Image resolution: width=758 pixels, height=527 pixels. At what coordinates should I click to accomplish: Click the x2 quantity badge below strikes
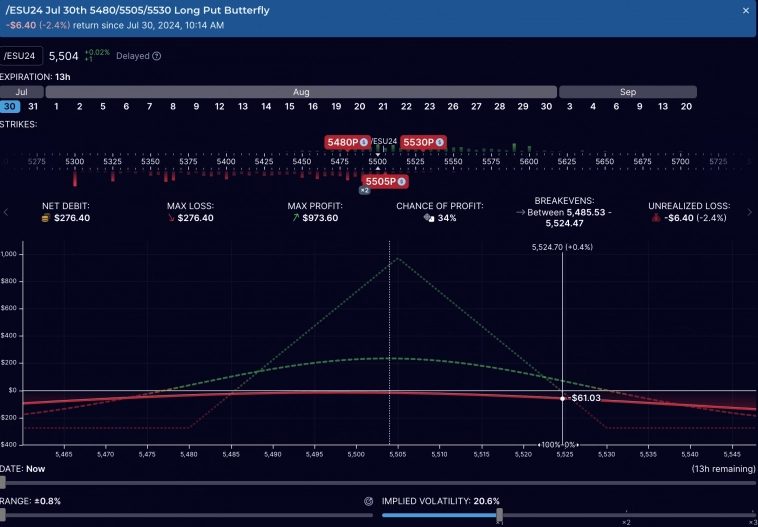click(364, 190)
